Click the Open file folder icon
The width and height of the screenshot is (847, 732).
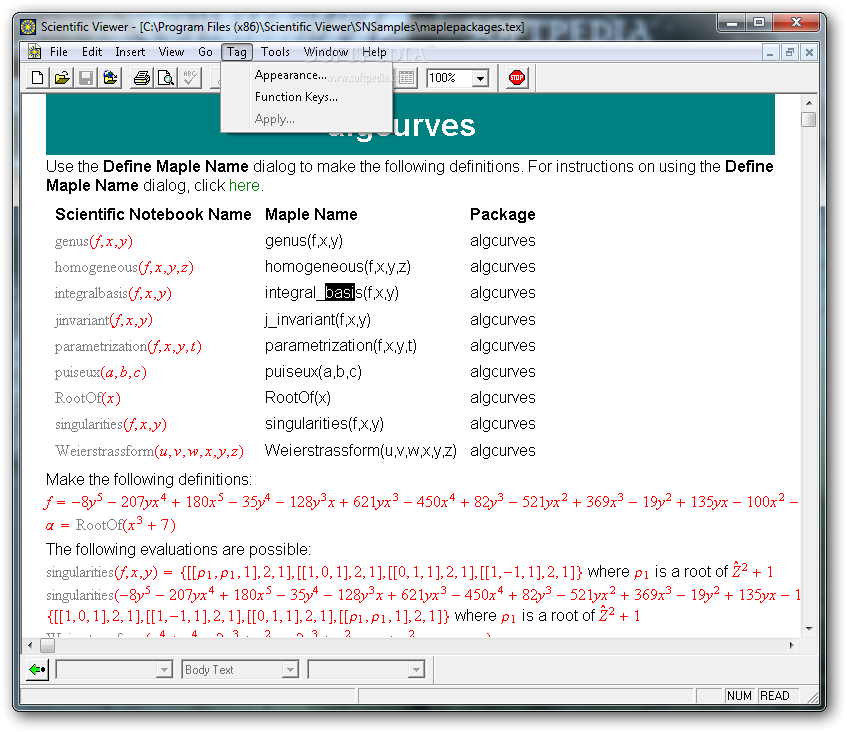click(62, 78)
